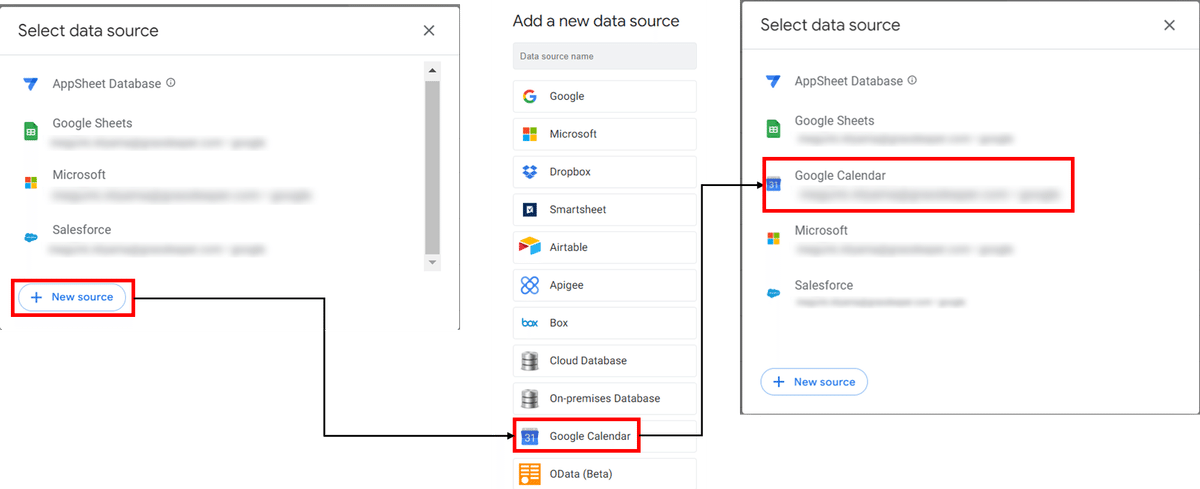
Task: Choose the Airtable source button
Action: pyautogui.click(x=605, y=247)
